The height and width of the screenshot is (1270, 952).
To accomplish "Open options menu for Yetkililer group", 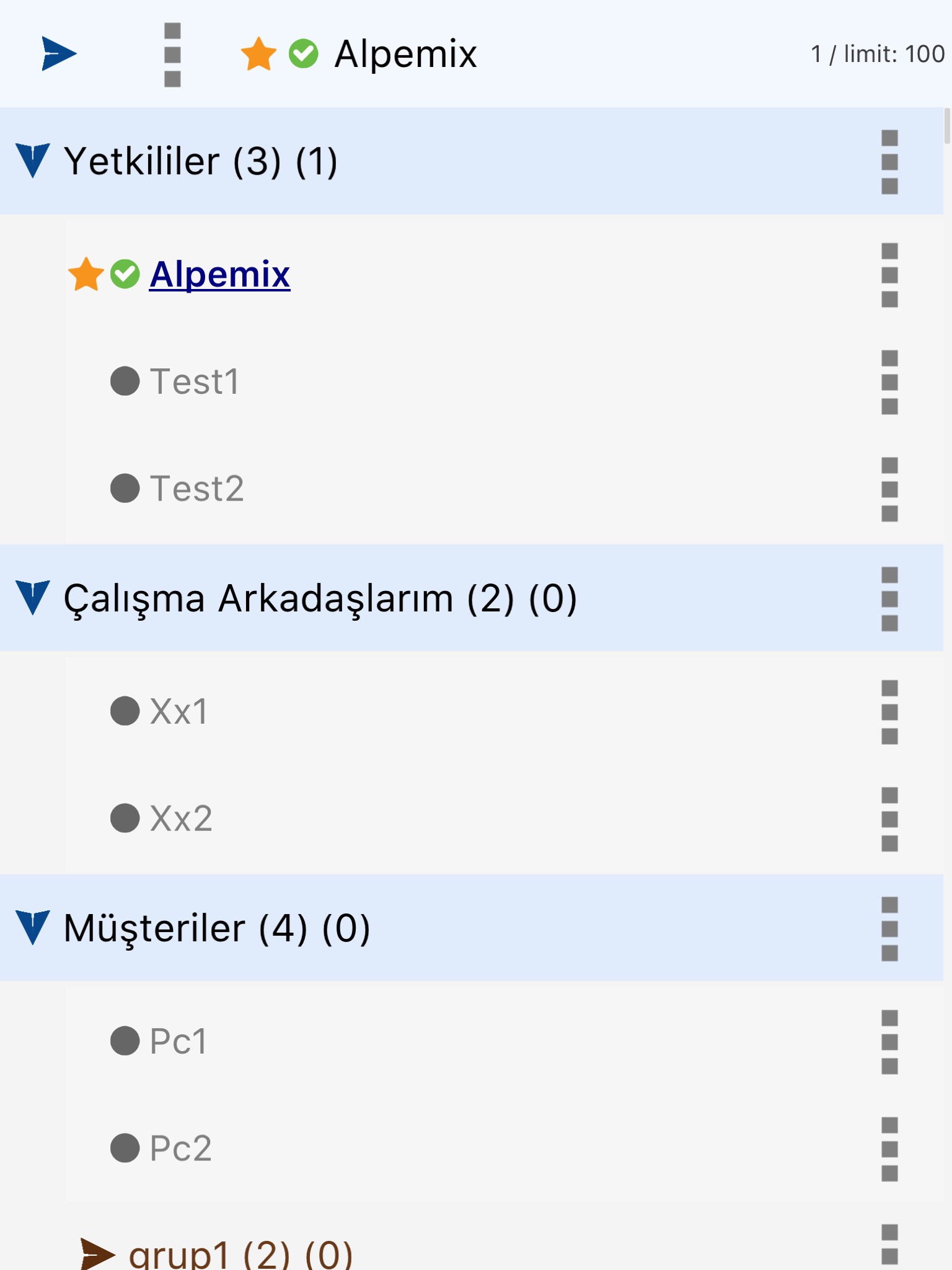I will point(889,162).
